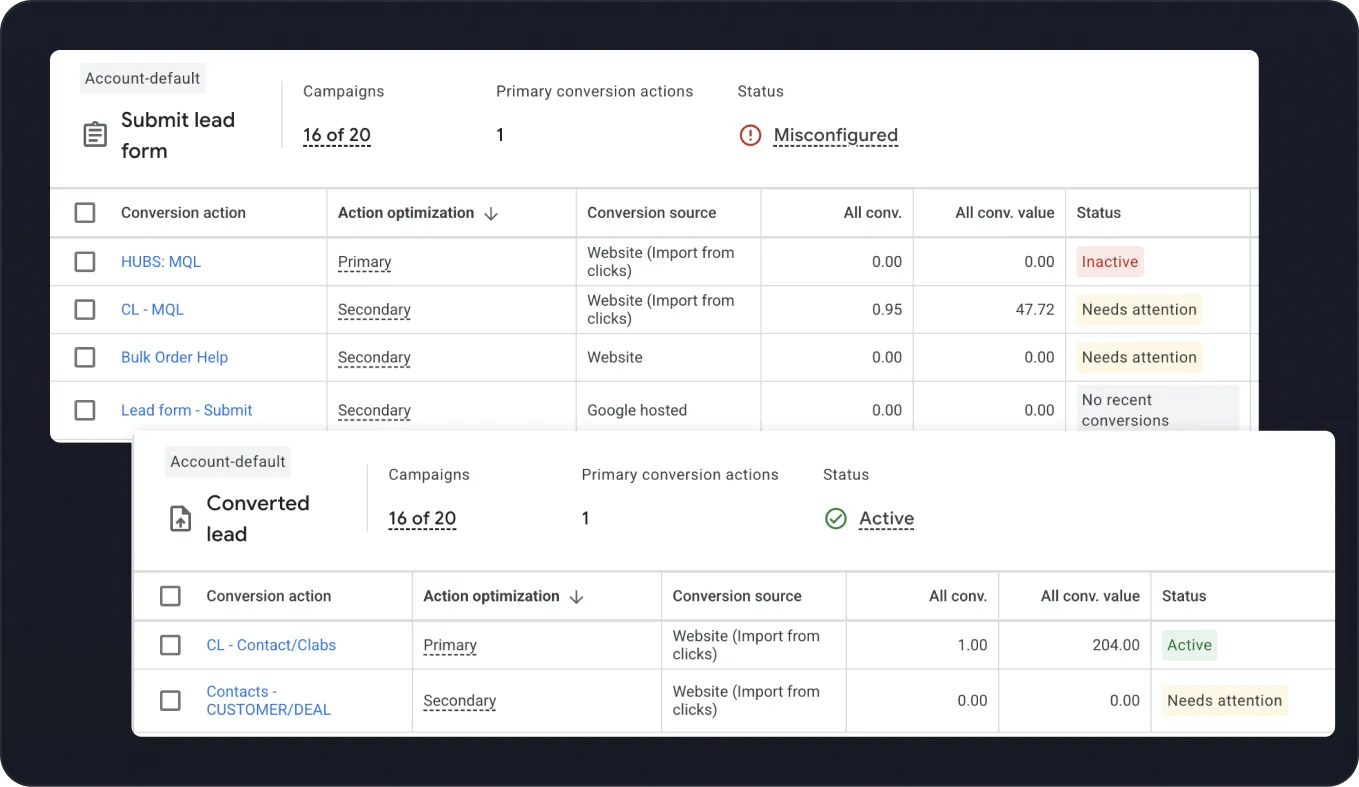Screen dimensions: 1359x787
Task: Click Account-default tag above Submit lead form
Action: pyautogui.click(x=143, y=78)
